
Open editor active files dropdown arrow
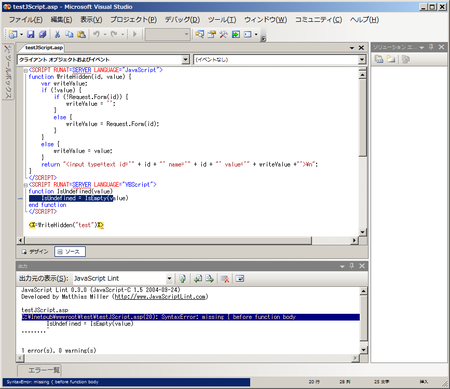(352, 48)
